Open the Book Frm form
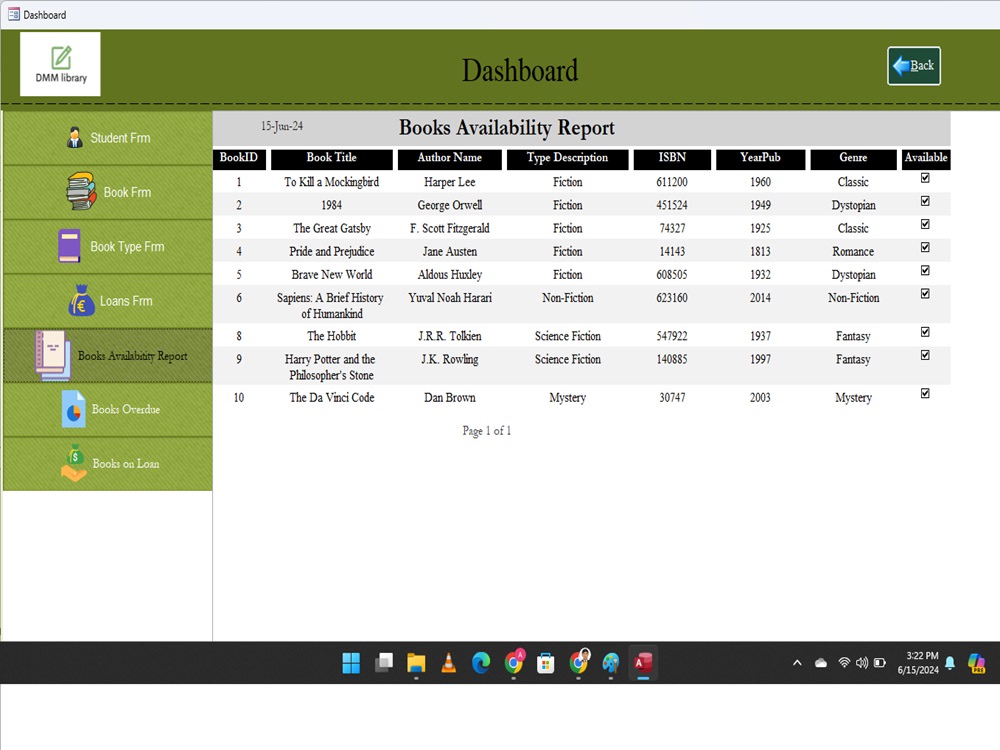The height and width of the screenshot is (750, 1000). pyautogui.click(x=108, y=192)
